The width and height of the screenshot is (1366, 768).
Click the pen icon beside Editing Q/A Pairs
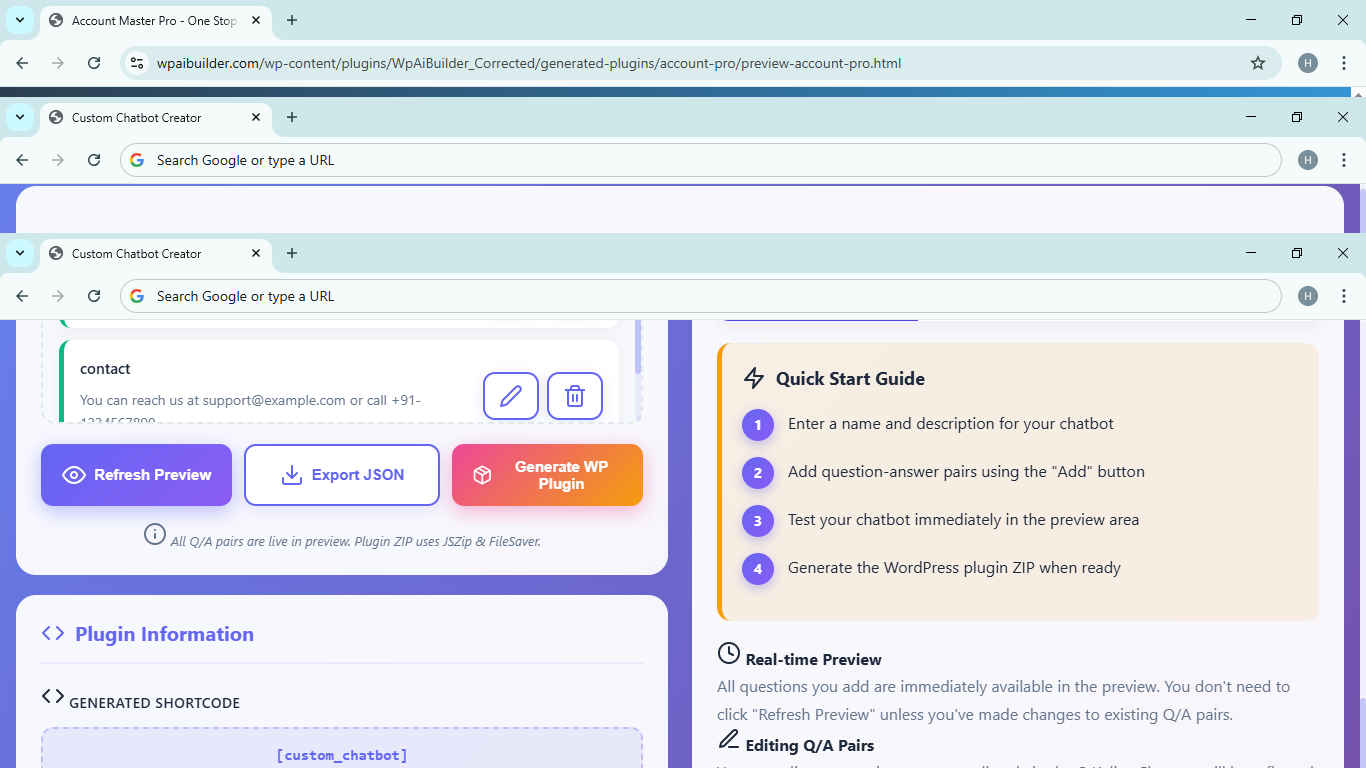pos(727,740)
